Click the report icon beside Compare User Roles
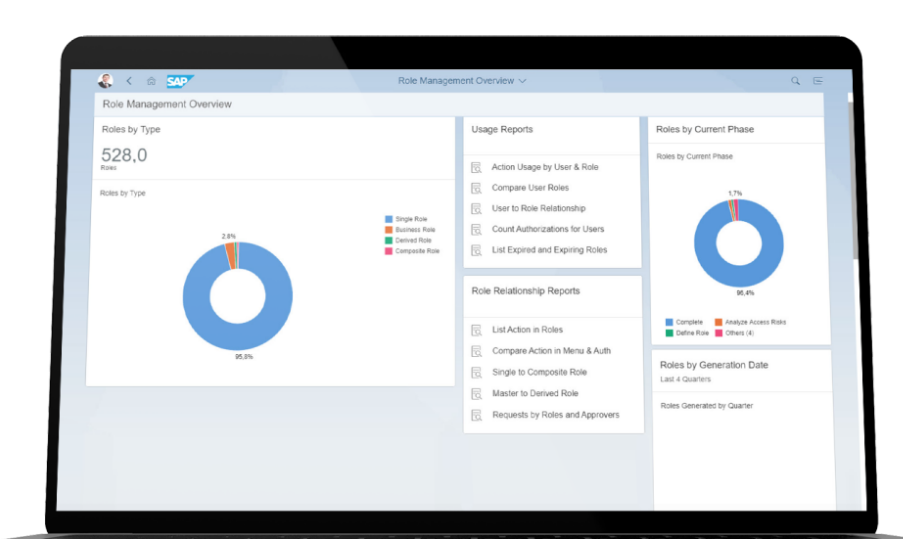 click(x=476, y=188)
